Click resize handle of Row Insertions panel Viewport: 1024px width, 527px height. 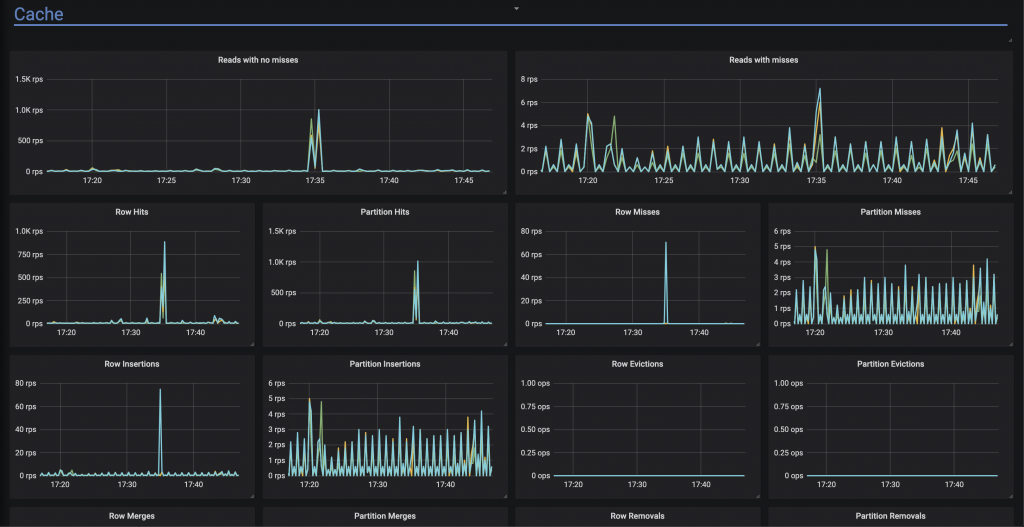pos(251,496)
